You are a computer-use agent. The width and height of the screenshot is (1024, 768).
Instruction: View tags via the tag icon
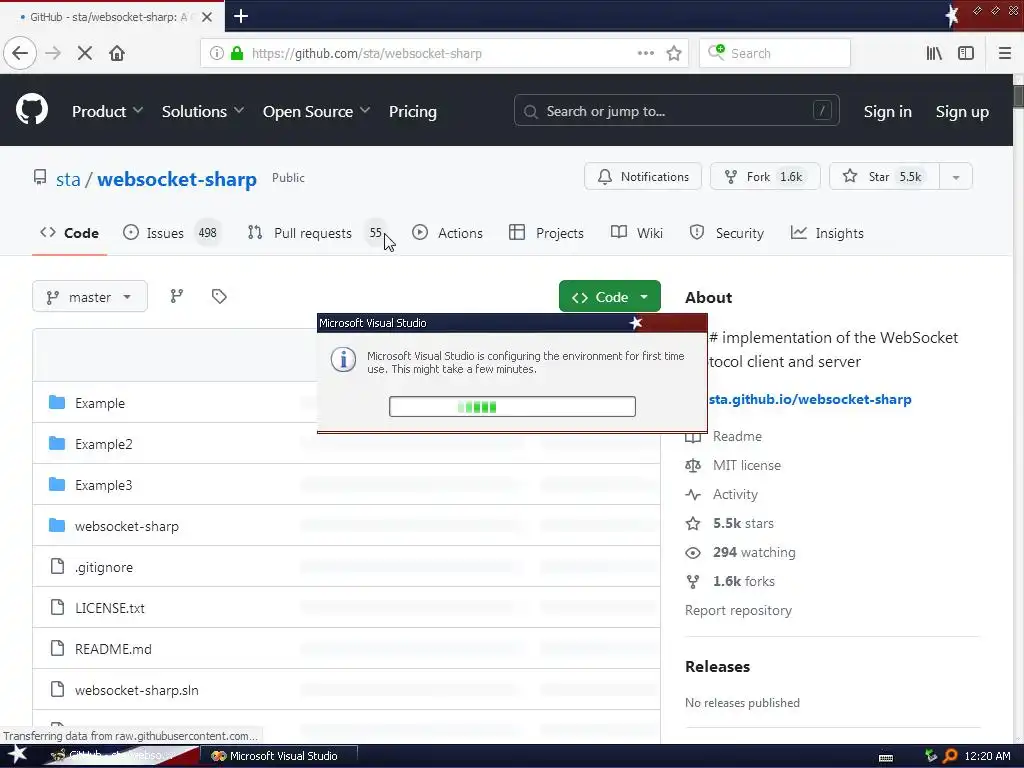click(219, 296)
